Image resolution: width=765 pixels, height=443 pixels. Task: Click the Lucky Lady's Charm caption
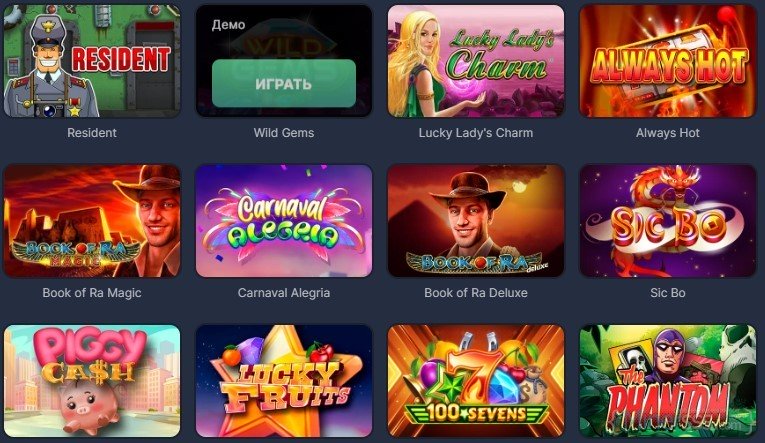(x=476, y=133)
